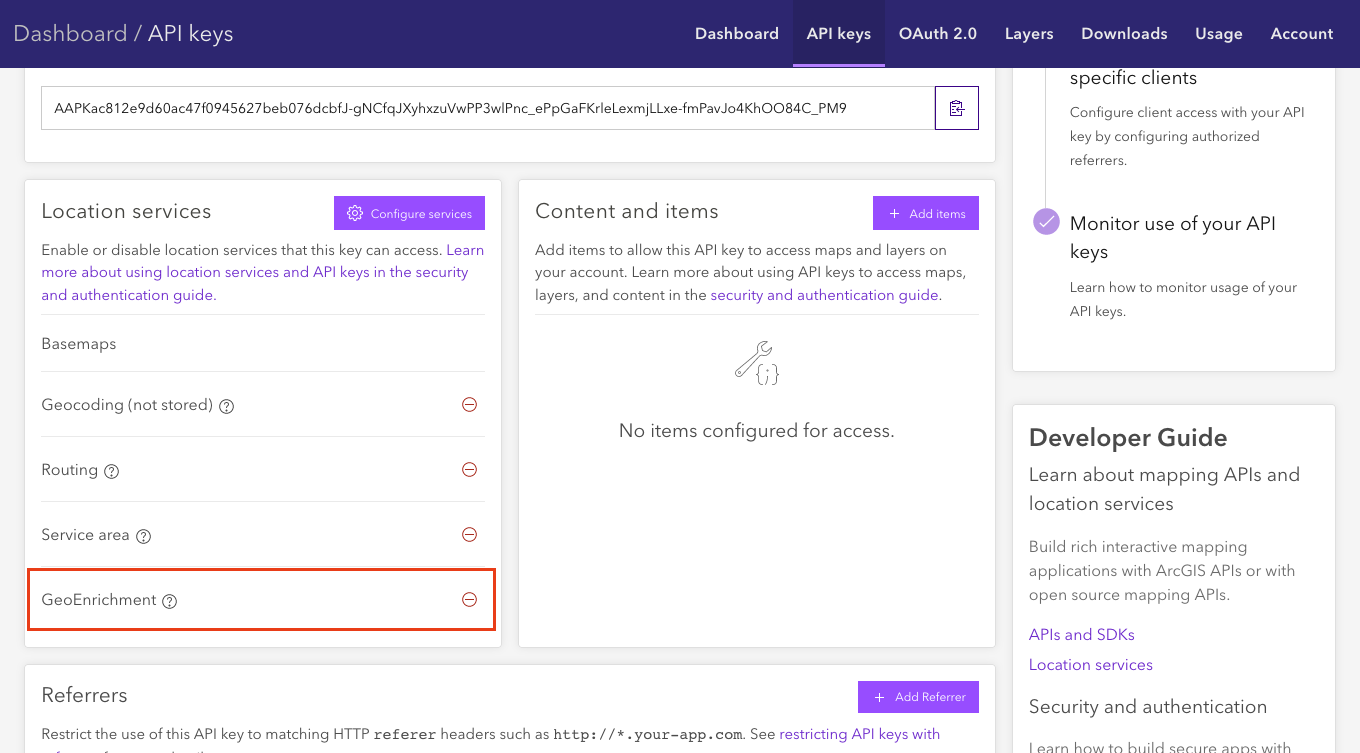The image size is (1360, 753).
Task: Open the Layers tab
Action: tap(1029, 33)
